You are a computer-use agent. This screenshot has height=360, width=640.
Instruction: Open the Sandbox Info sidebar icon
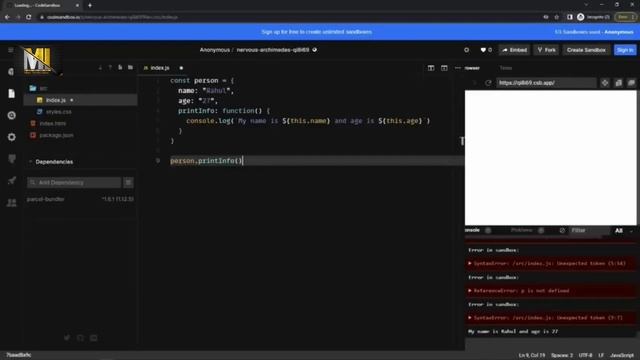(x=11, y=72)
